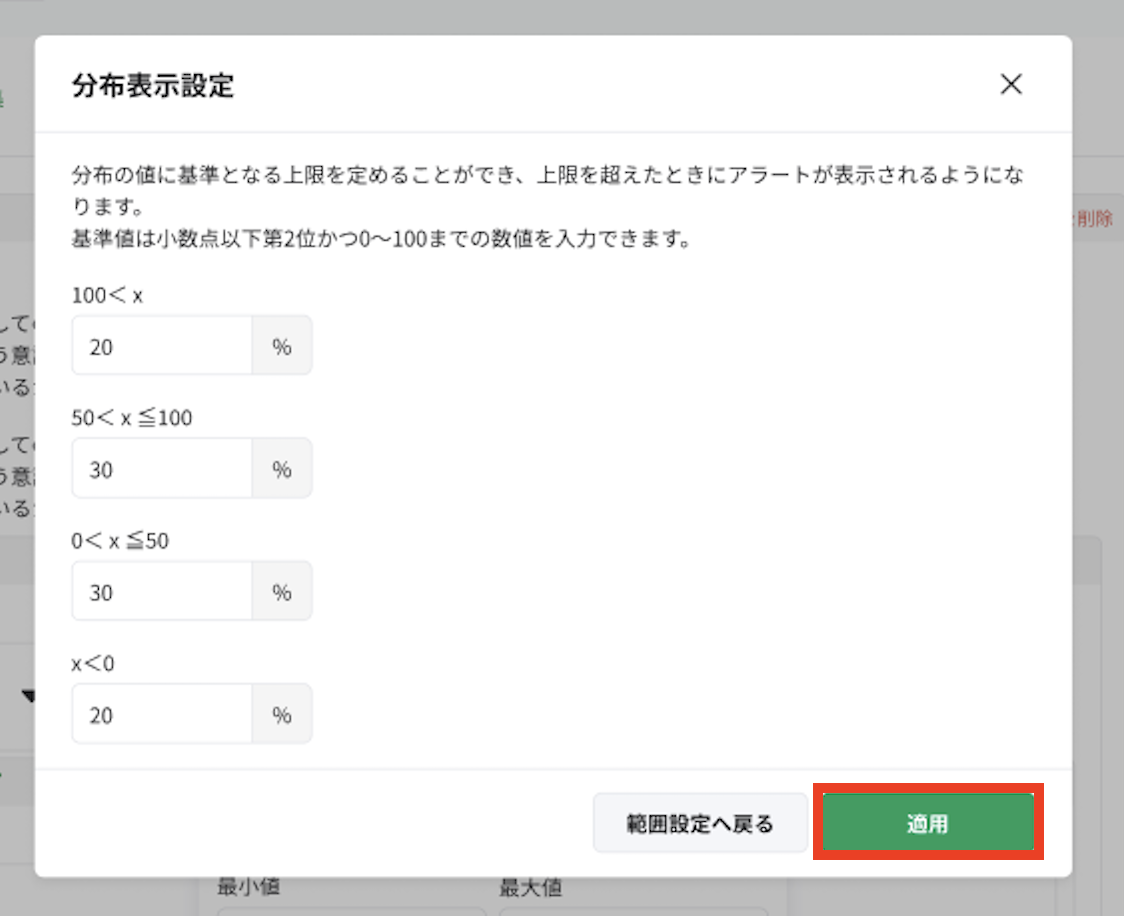Click the % unit beside the x＜0 field
1124x916 pixels.
pyautogui.click(x=281, y=714)
